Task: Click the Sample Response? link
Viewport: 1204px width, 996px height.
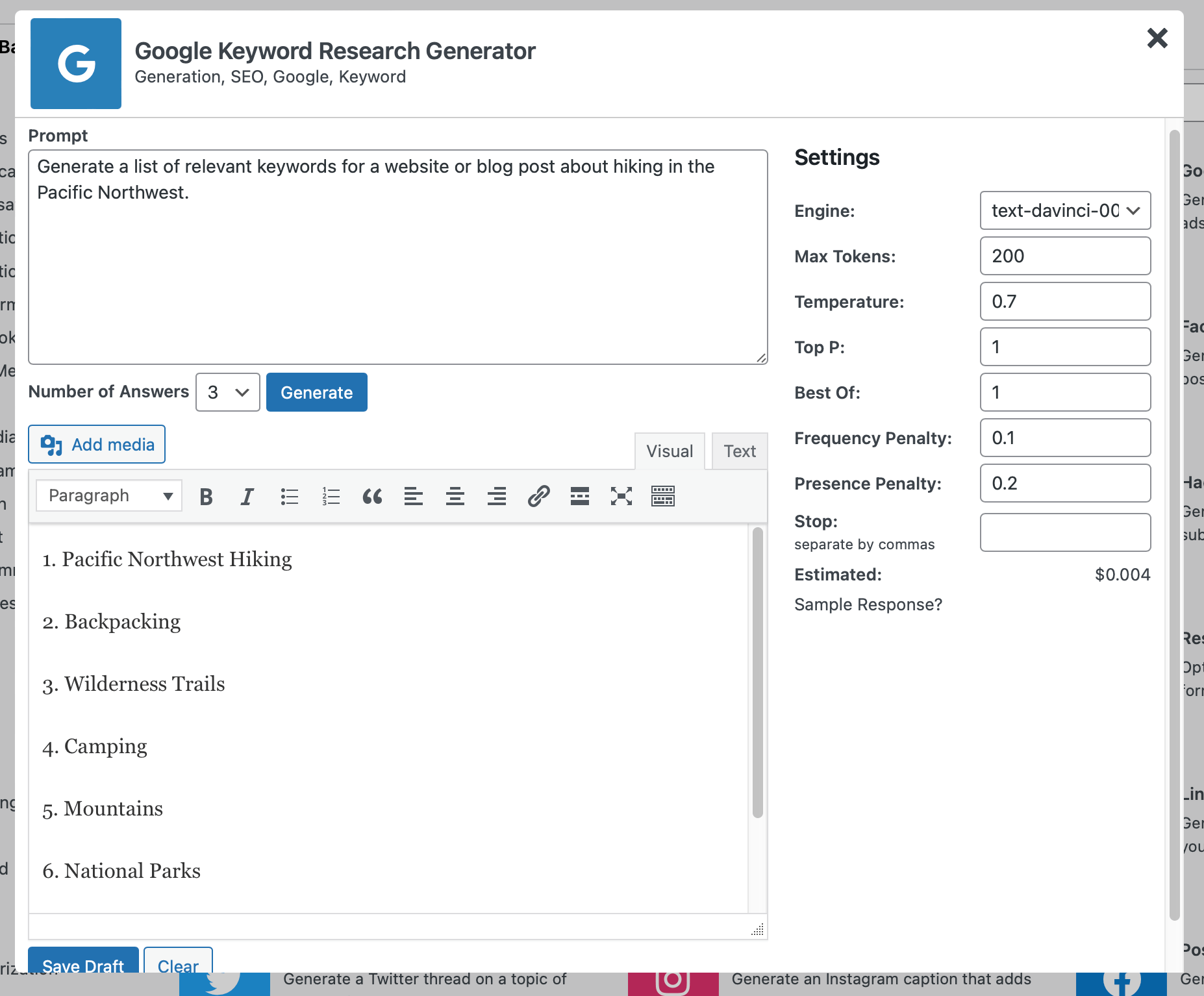Action: [868, 604]
